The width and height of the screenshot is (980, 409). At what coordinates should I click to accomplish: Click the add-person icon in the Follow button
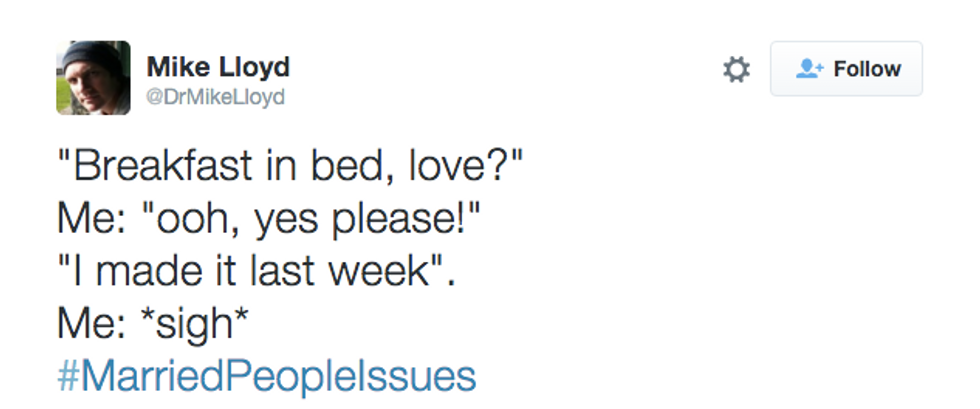pos(808,68)
